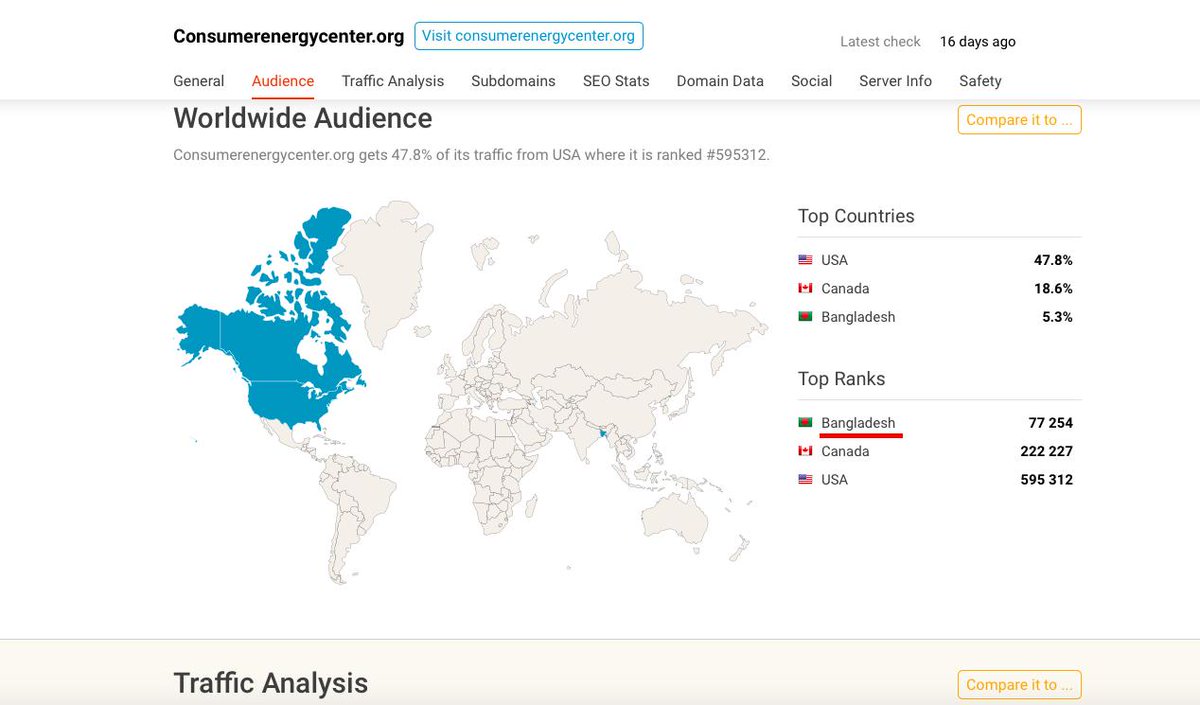The width and height of the screenshot is (1200, 705).
Task: Select the Safety tab
Action: [x=980, y=81]
